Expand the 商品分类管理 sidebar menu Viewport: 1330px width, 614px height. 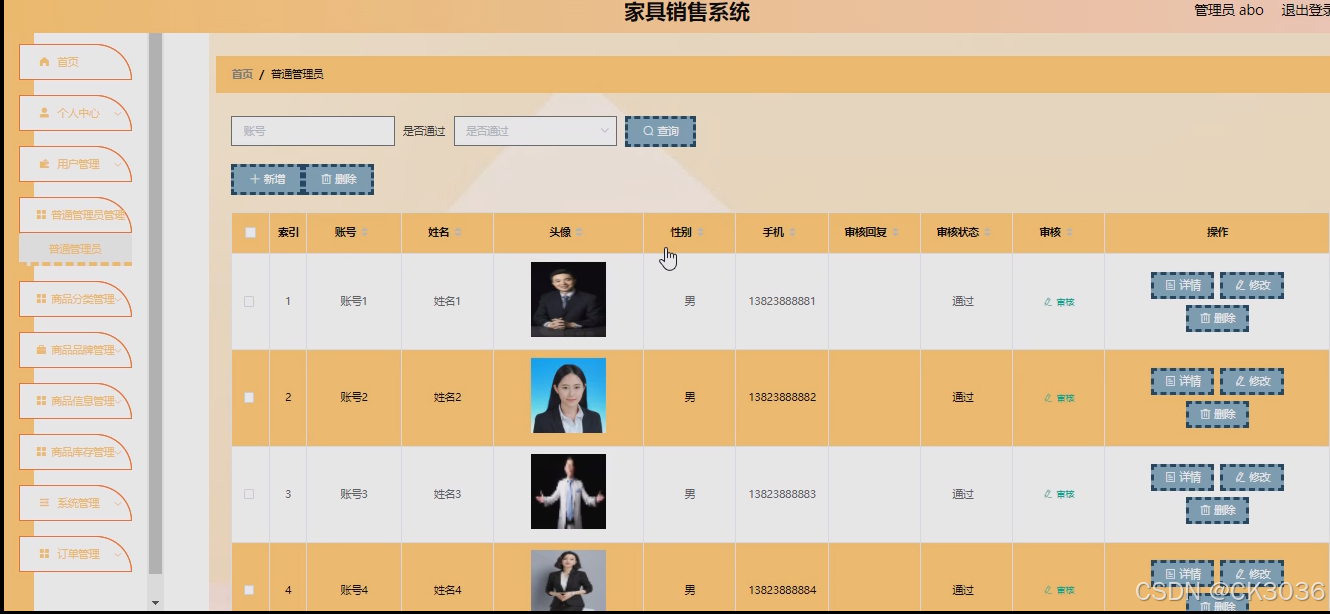[x=75, y=299]
